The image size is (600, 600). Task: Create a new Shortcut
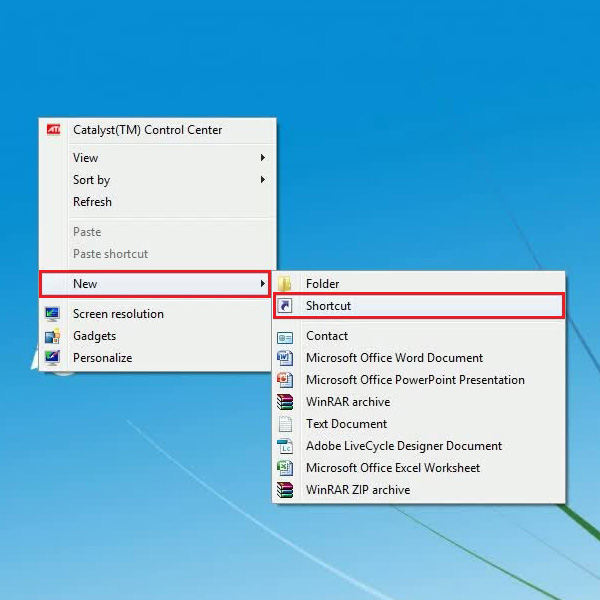[419, 306]
